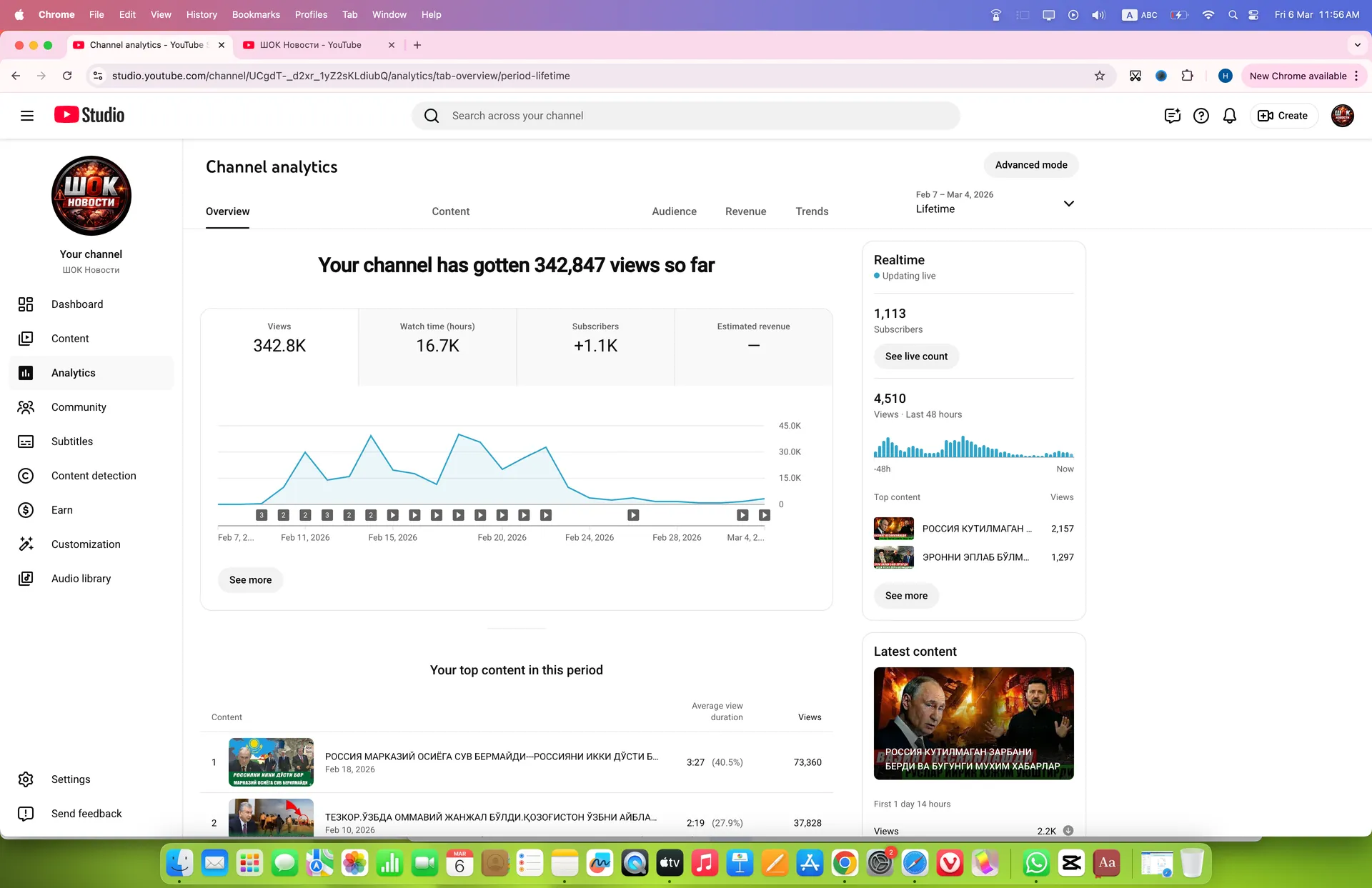Click the Advanced mode button
Viewport: 1372px width, 888px height.
pyautogui.click(x=1031, y=165)
